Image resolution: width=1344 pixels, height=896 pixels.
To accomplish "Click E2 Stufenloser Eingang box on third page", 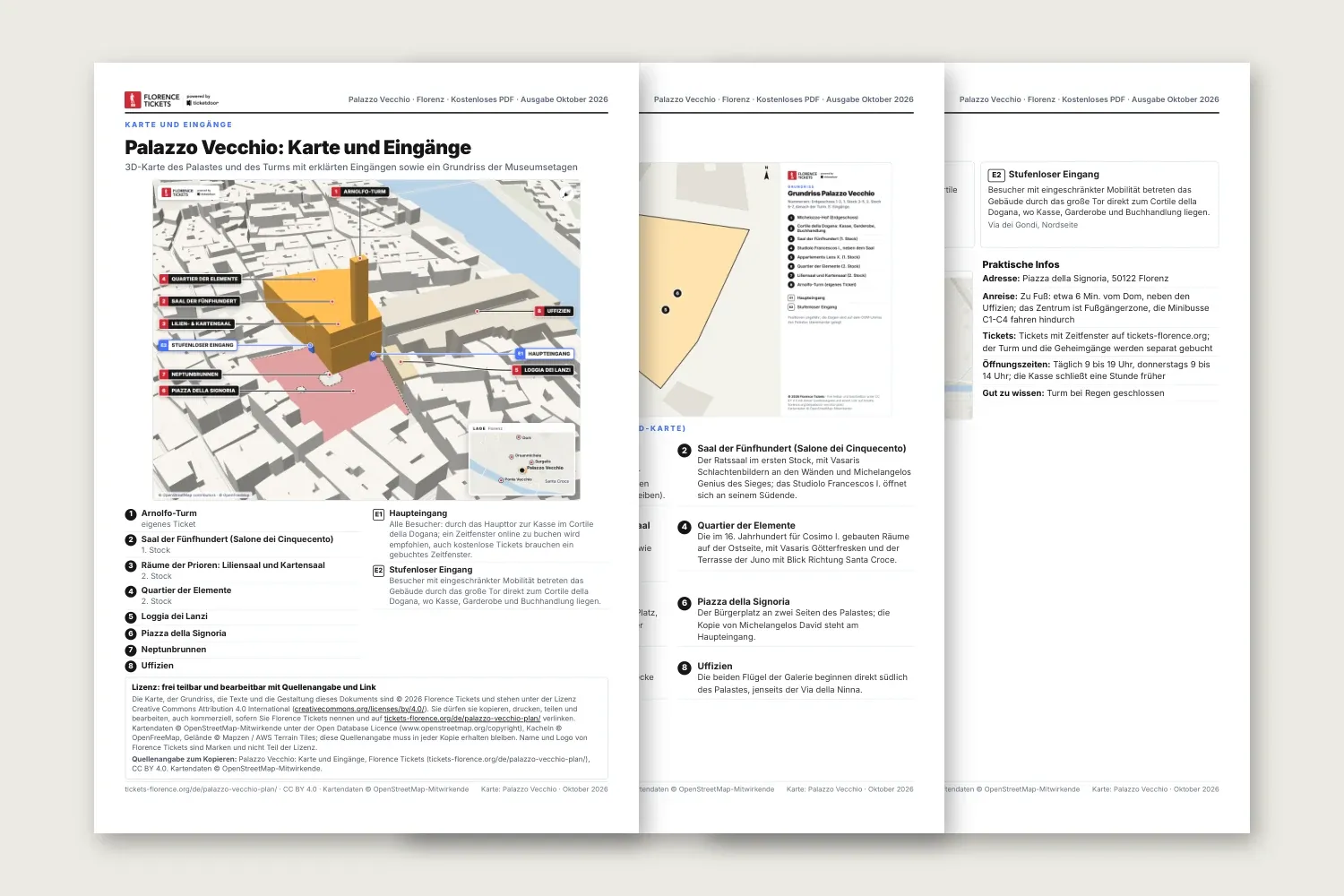I will click(1099, 204).
